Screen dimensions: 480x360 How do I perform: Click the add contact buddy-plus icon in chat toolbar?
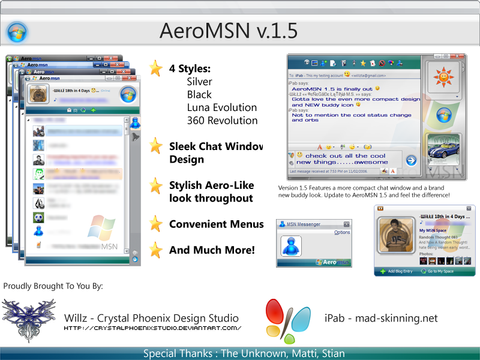[324, 63]
